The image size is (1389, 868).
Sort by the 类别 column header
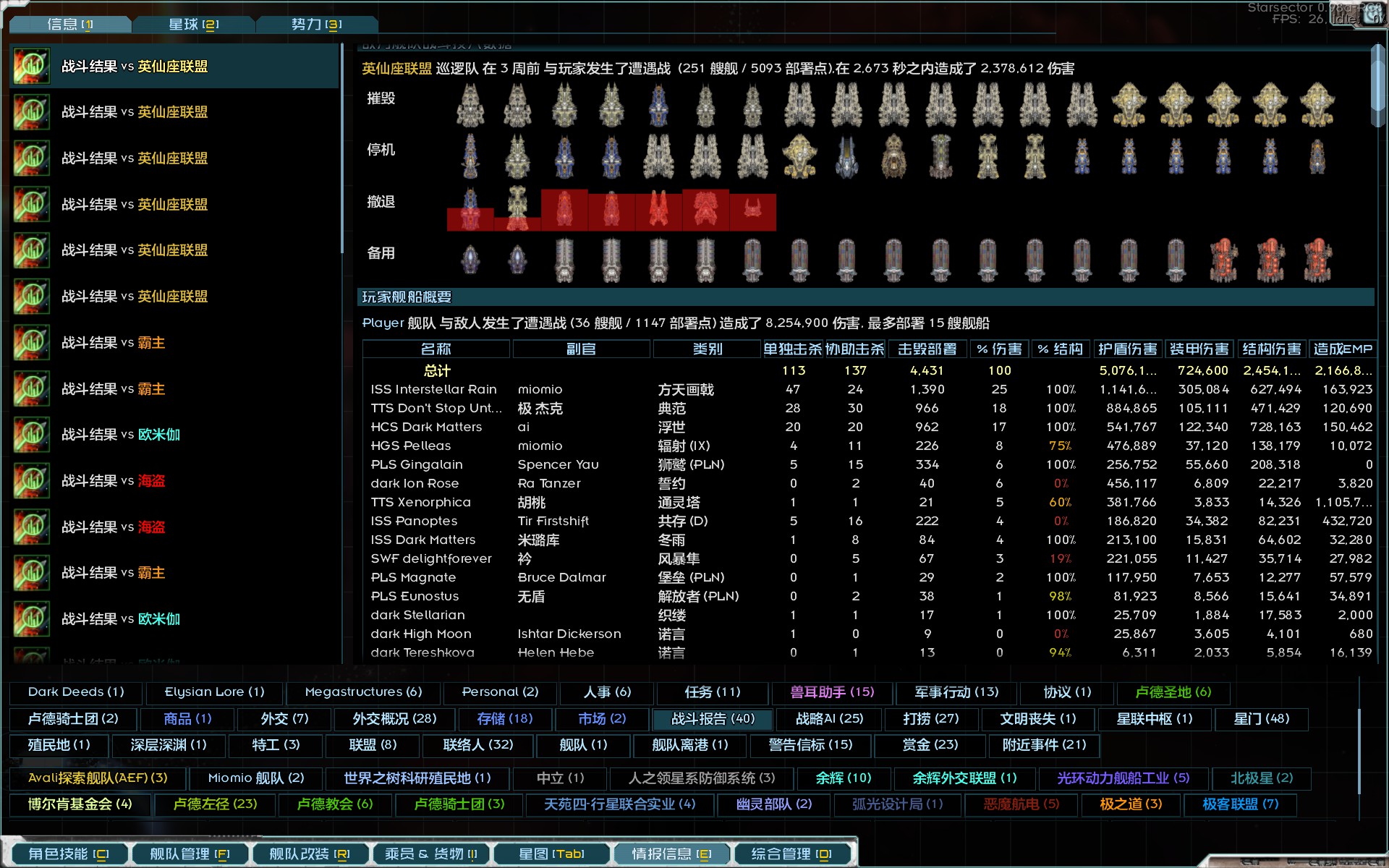(x=707, y=349)
